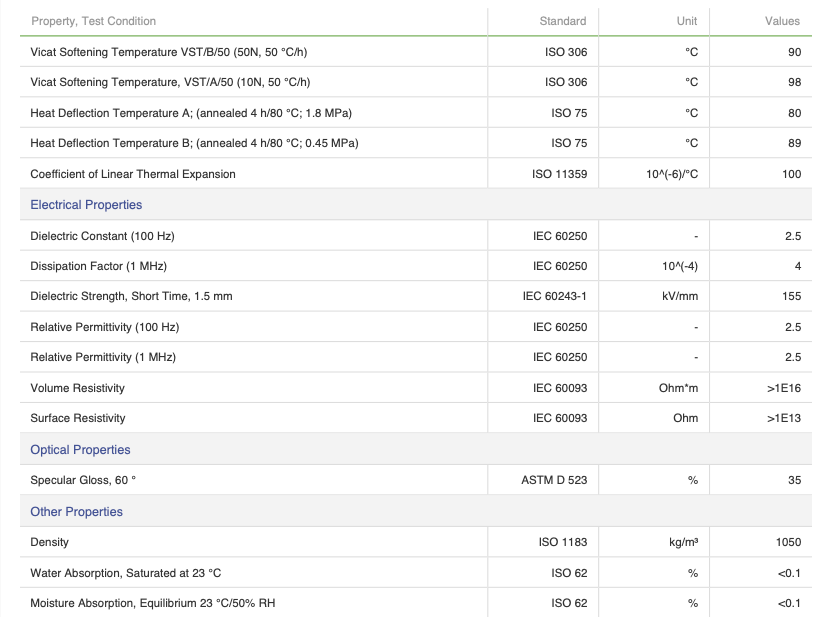Click the Vicat Softening Temperature VST/B/50 row
This screenshot has width=831, height=617.
pos(416,52)
